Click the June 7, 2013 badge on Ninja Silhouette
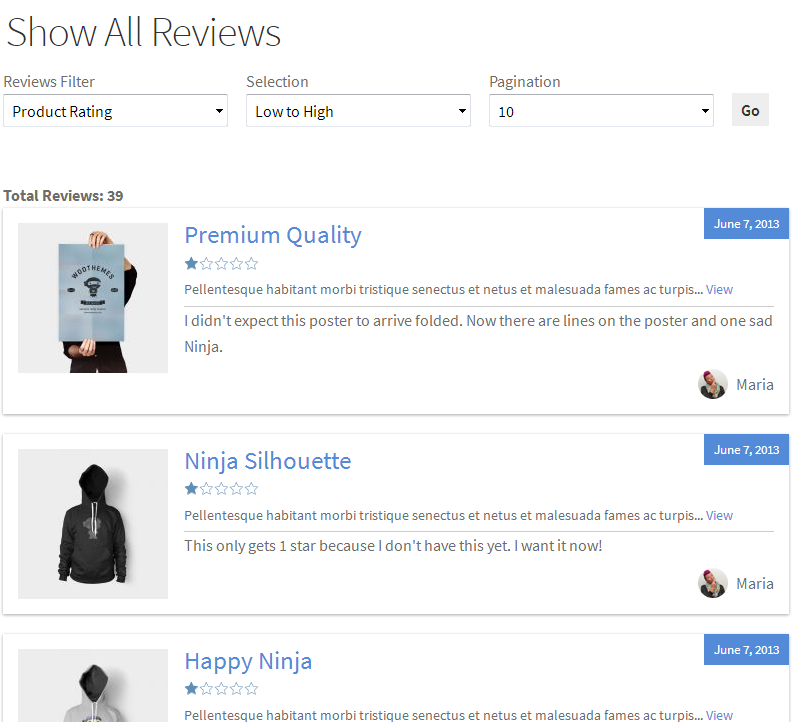Viewport: 811px width, 722px height. [x=746, y=449]
